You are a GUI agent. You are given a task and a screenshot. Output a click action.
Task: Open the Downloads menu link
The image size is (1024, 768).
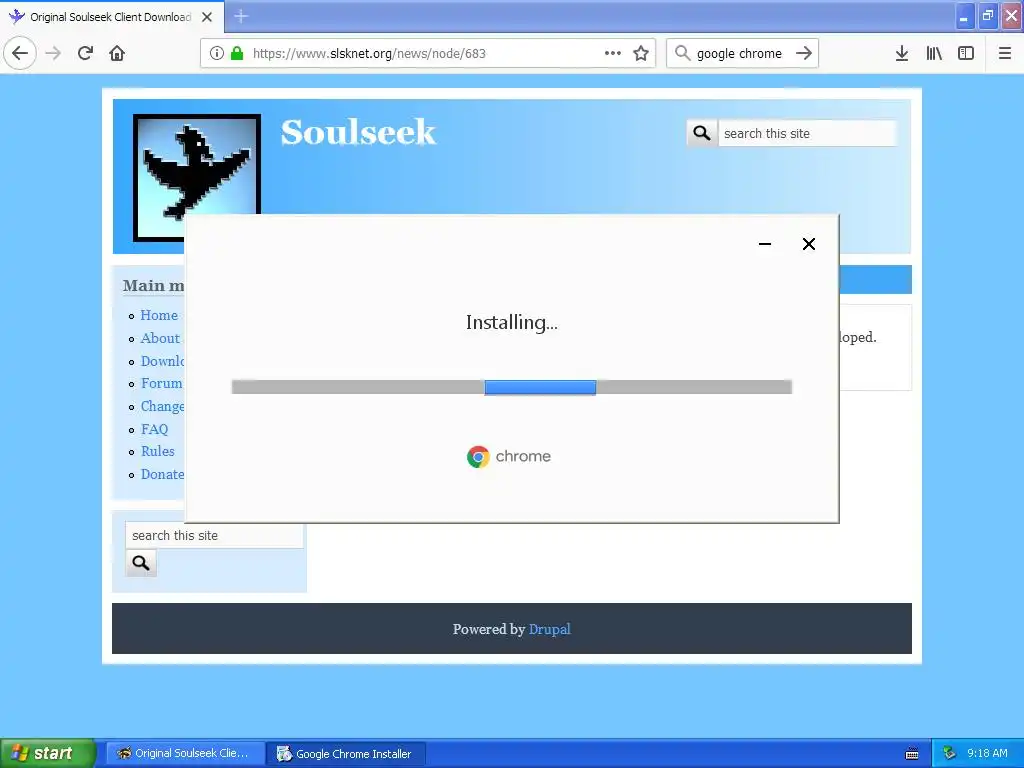tap(162, 360)
